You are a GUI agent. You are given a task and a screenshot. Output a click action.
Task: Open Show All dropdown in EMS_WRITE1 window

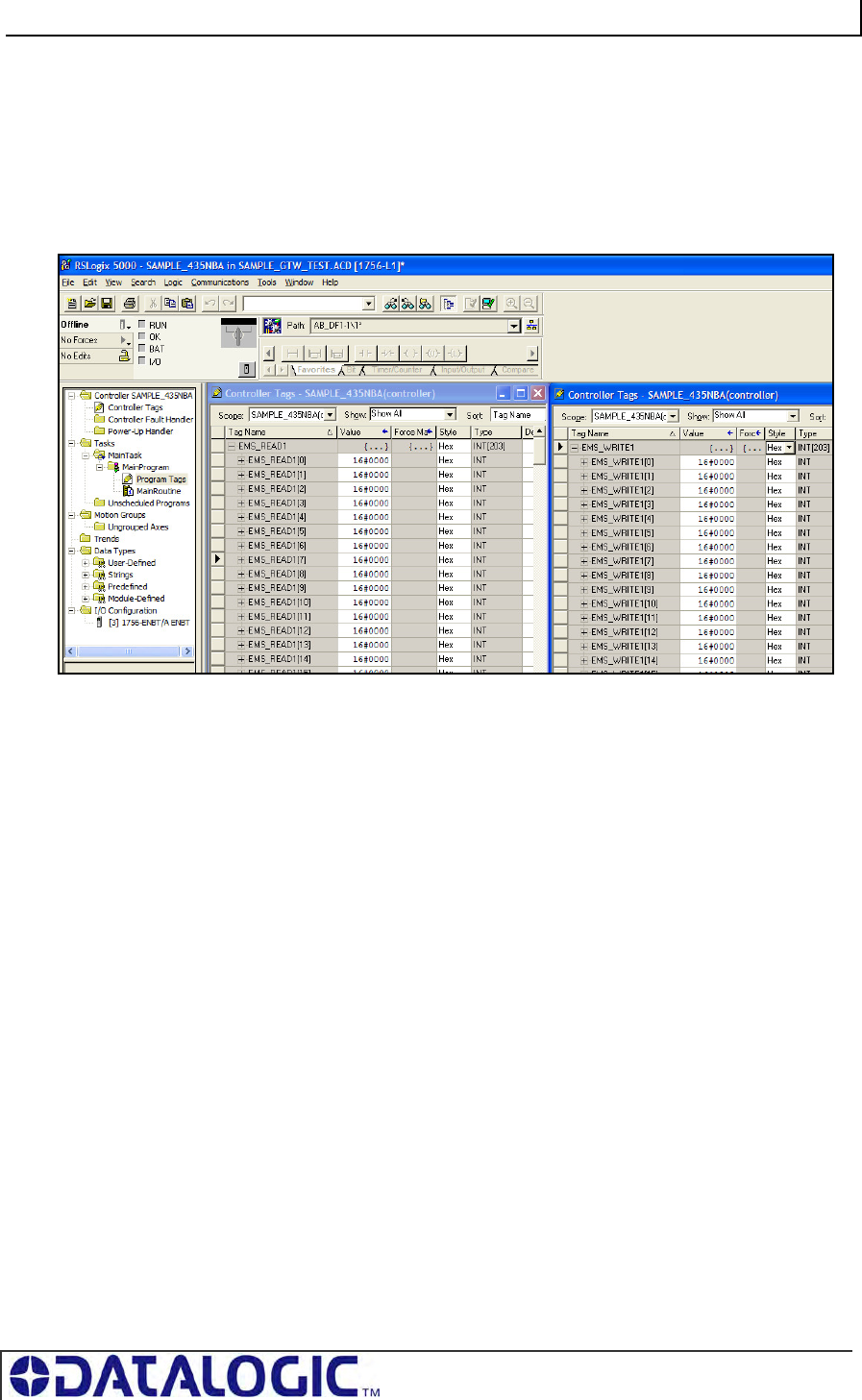coord(793,416)
